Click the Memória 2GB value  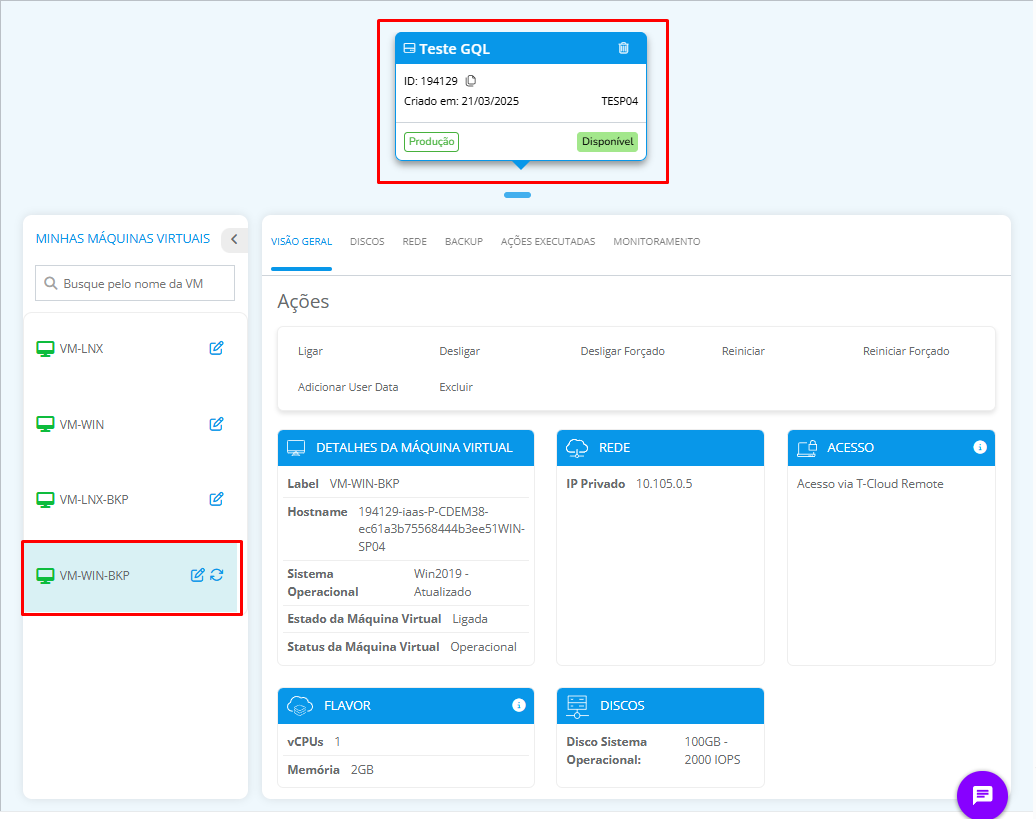362,770
